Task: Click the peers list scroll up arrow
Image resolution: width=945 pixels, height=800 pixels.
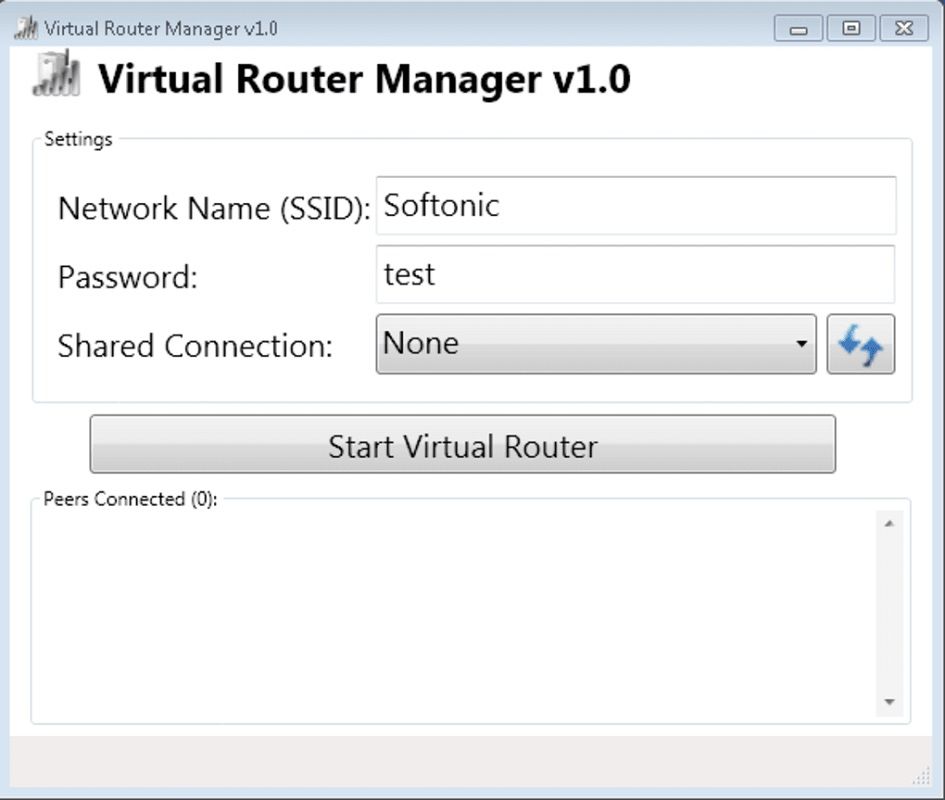Action: 889,523
